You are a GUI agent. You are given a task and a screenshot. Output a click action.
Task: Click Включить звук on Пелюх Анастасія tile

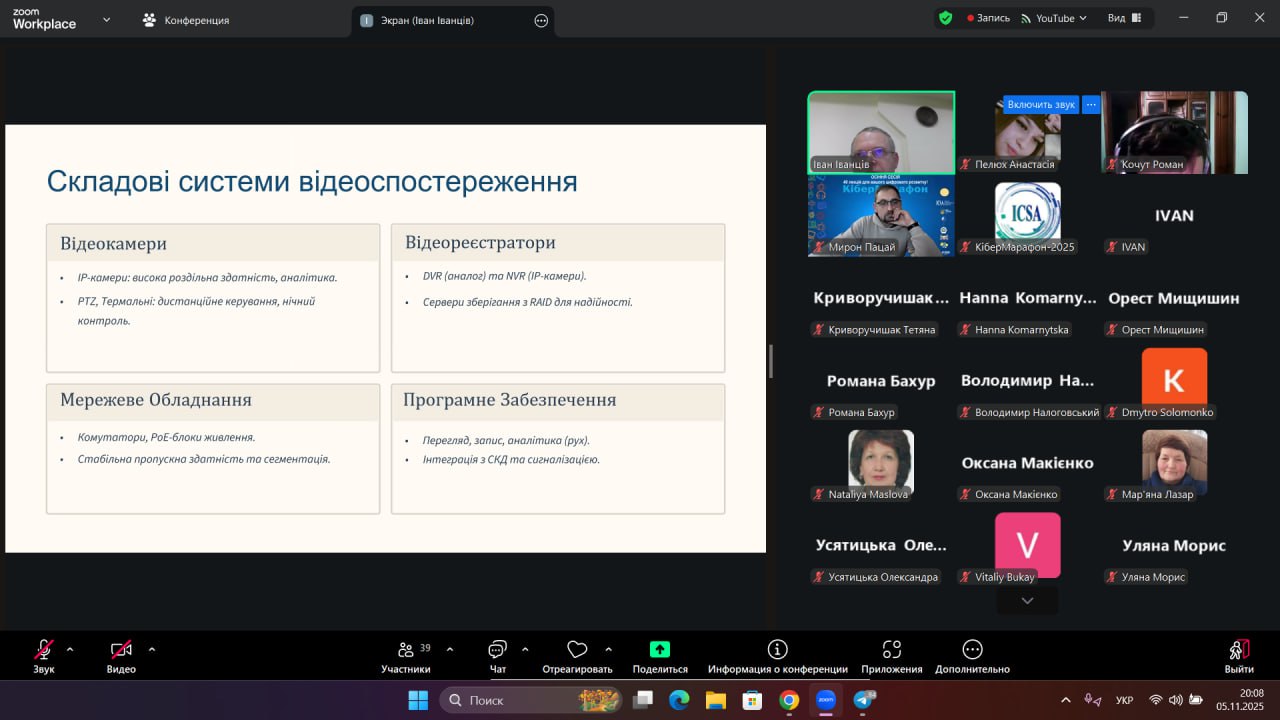1040,104
